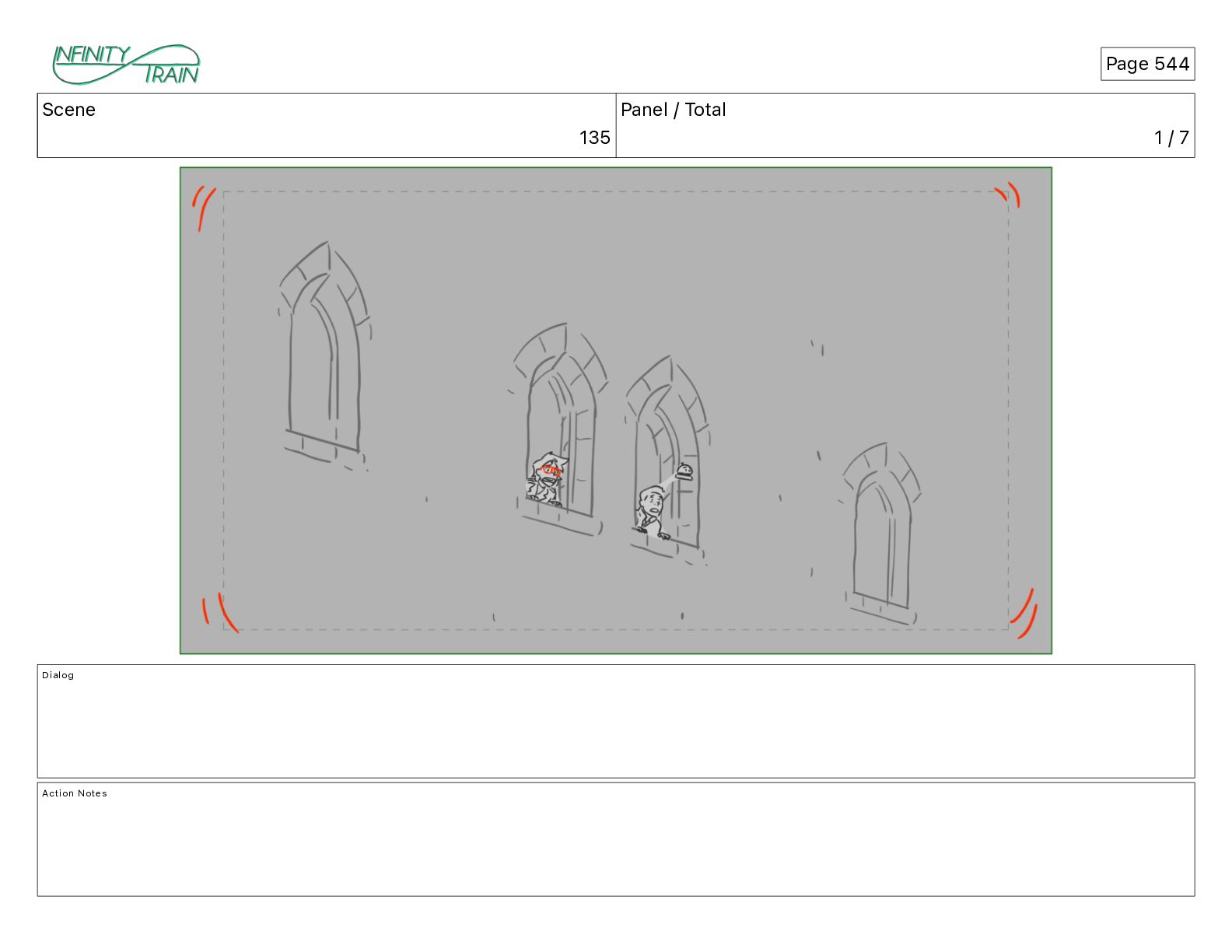Screen dimensions: 1232x952
Task: Click the Infinity Train logo
Action: pyautogui.click(x=126, y=65)
